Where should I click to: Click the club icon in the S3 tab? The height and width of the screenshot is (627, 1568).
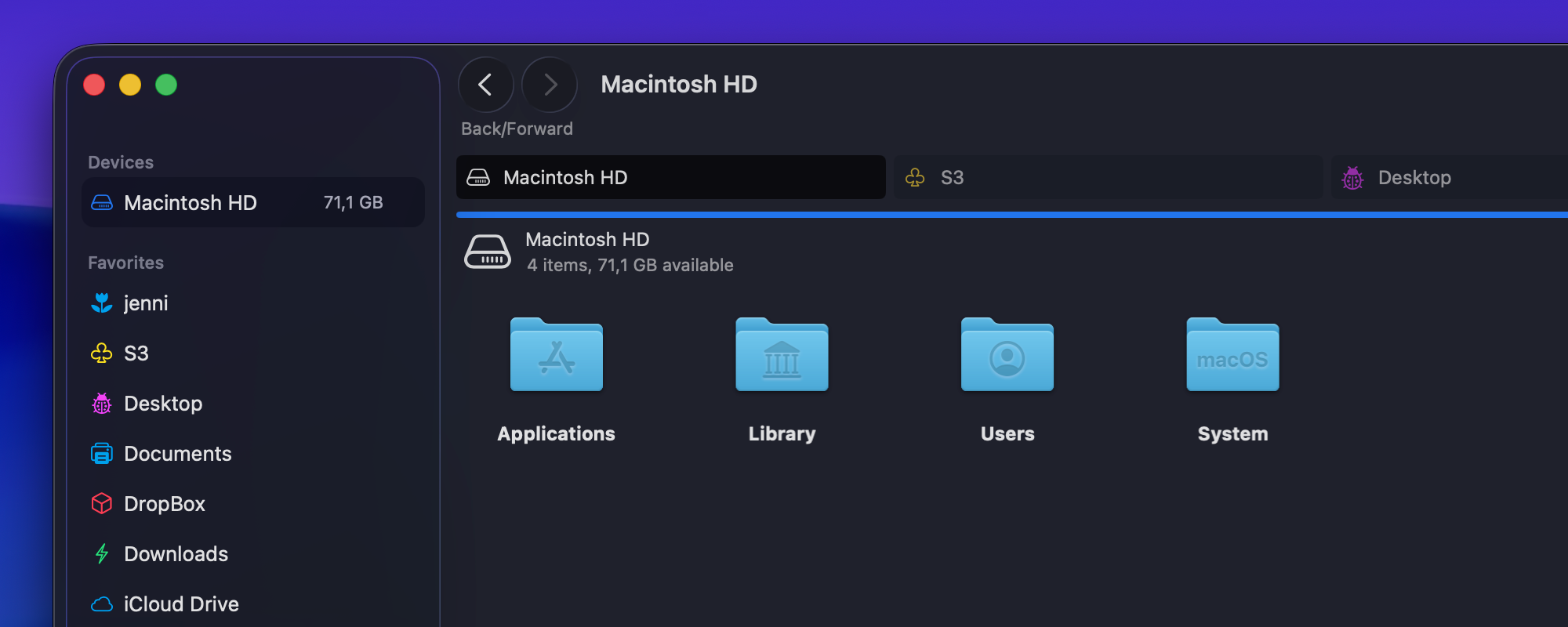point(915,178)
